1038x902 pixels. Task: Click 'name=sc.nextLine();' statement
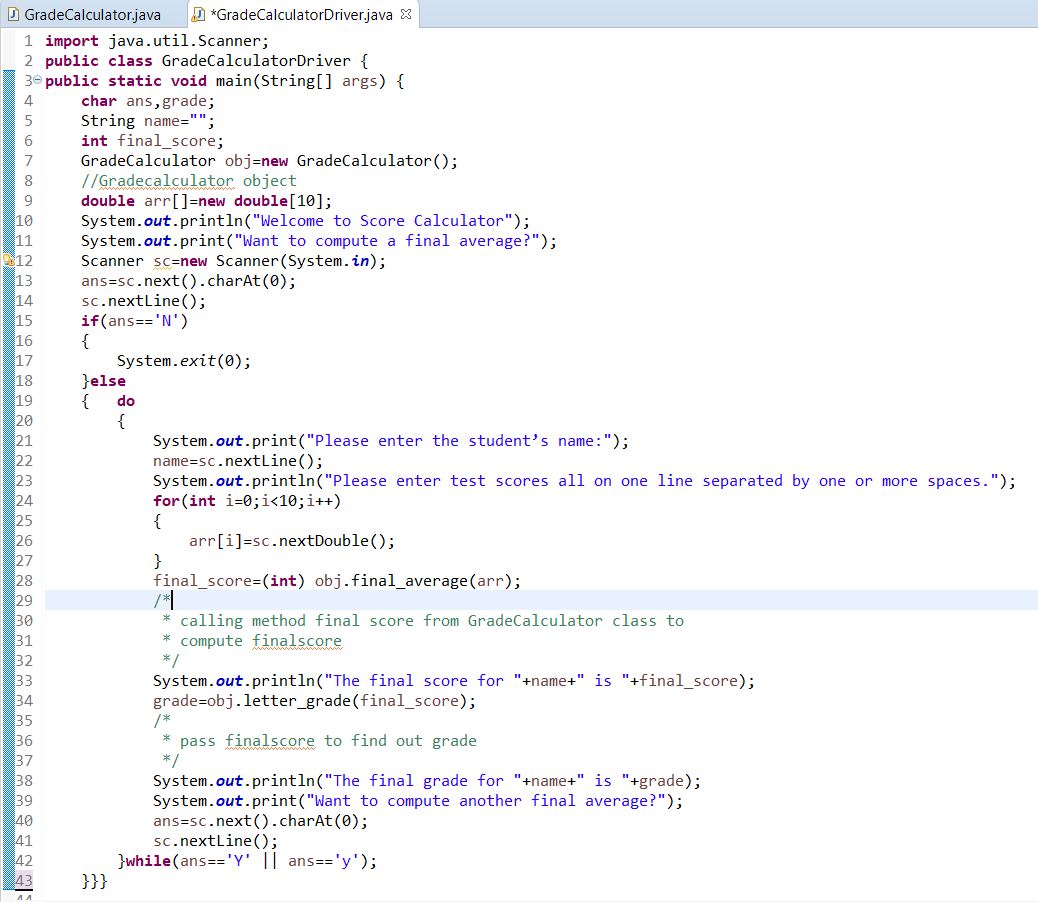238,461
